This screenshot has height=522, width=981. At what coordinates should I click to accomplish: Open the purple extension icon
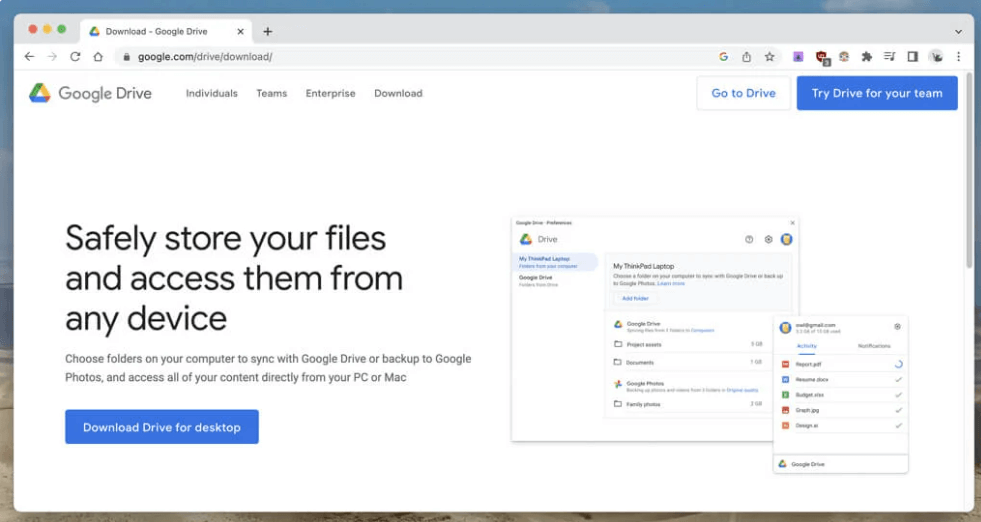798,56
